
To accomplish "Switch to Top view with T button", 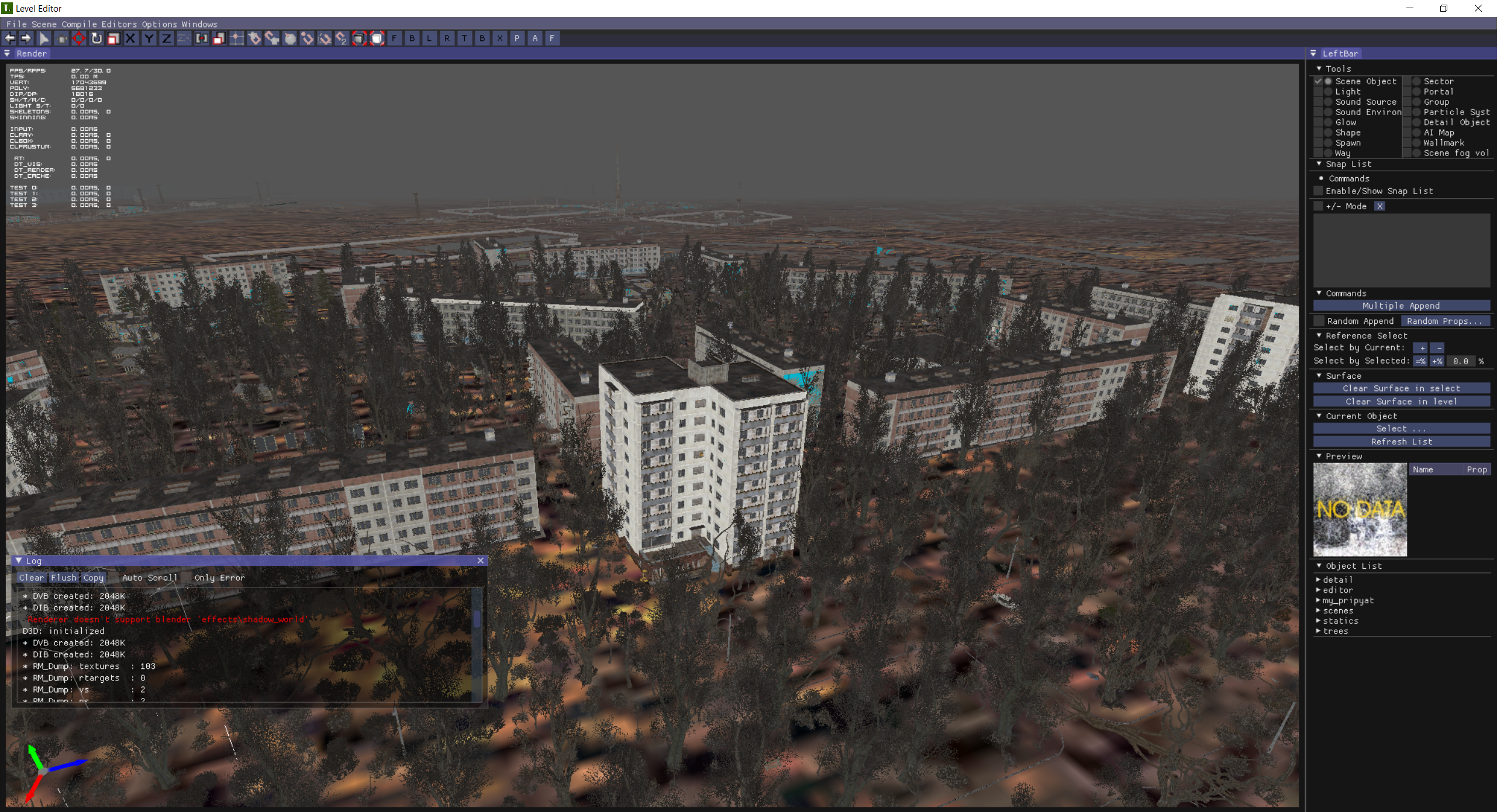I will pos(464,39).
